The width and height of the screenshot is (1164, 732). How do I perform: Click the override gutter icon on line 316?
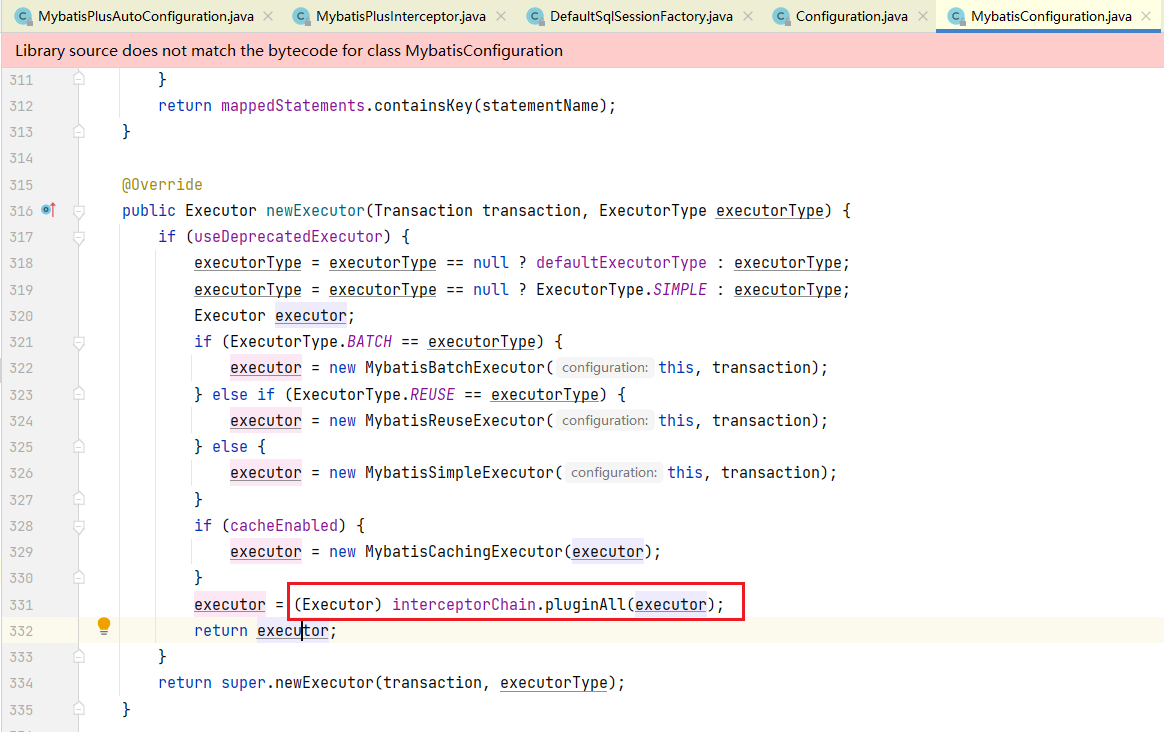(48, 210)
